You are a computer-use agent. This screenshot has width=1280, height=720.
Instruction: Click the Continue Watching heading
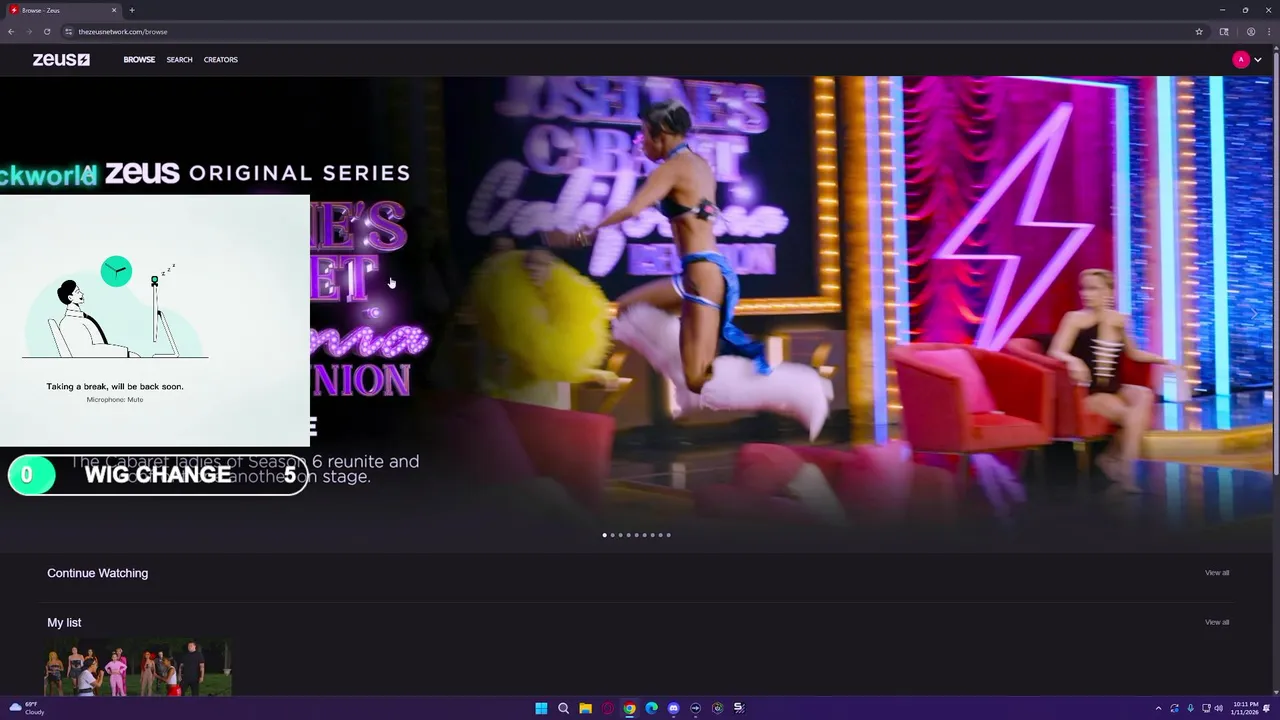[97, 573]
